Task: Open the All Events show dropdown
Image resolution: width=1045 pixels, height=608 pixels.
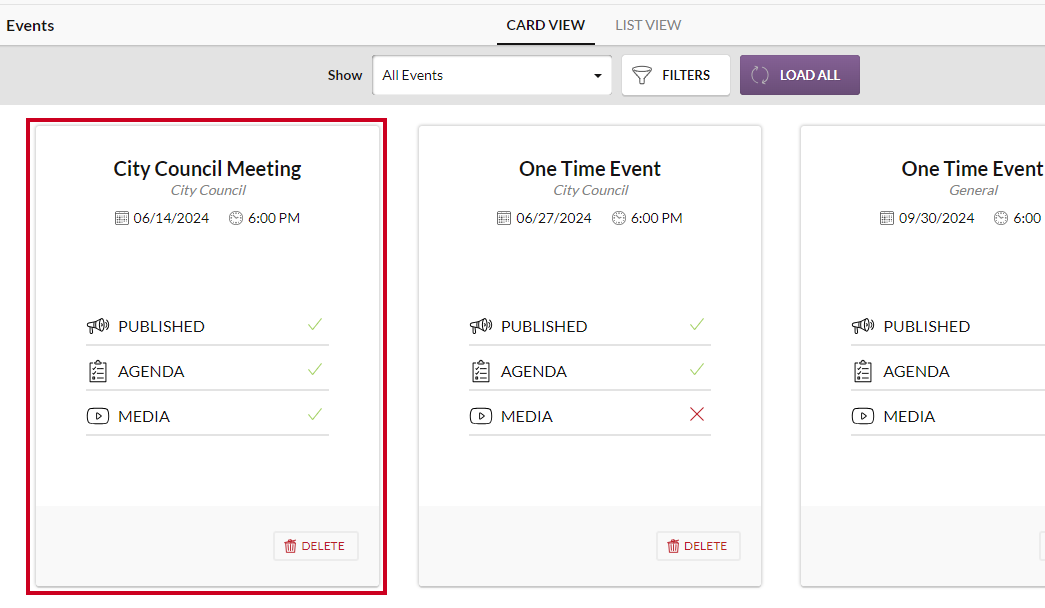Action: (492, 75)
